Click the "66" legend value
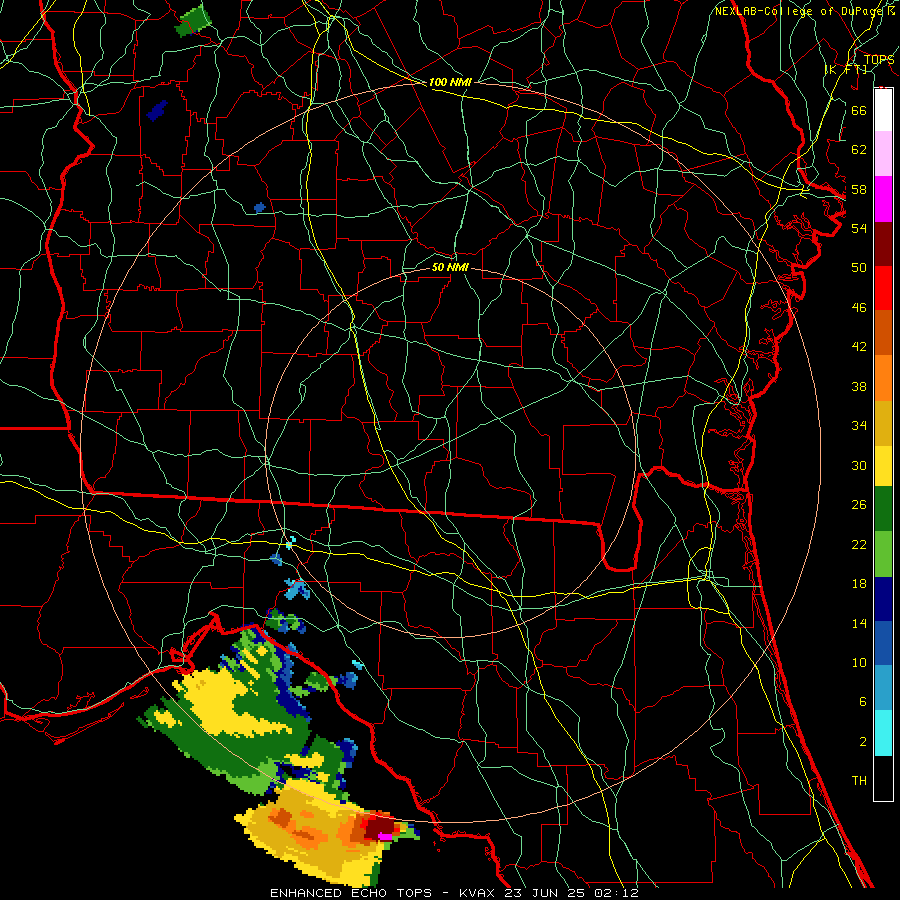 pos(859,110)
